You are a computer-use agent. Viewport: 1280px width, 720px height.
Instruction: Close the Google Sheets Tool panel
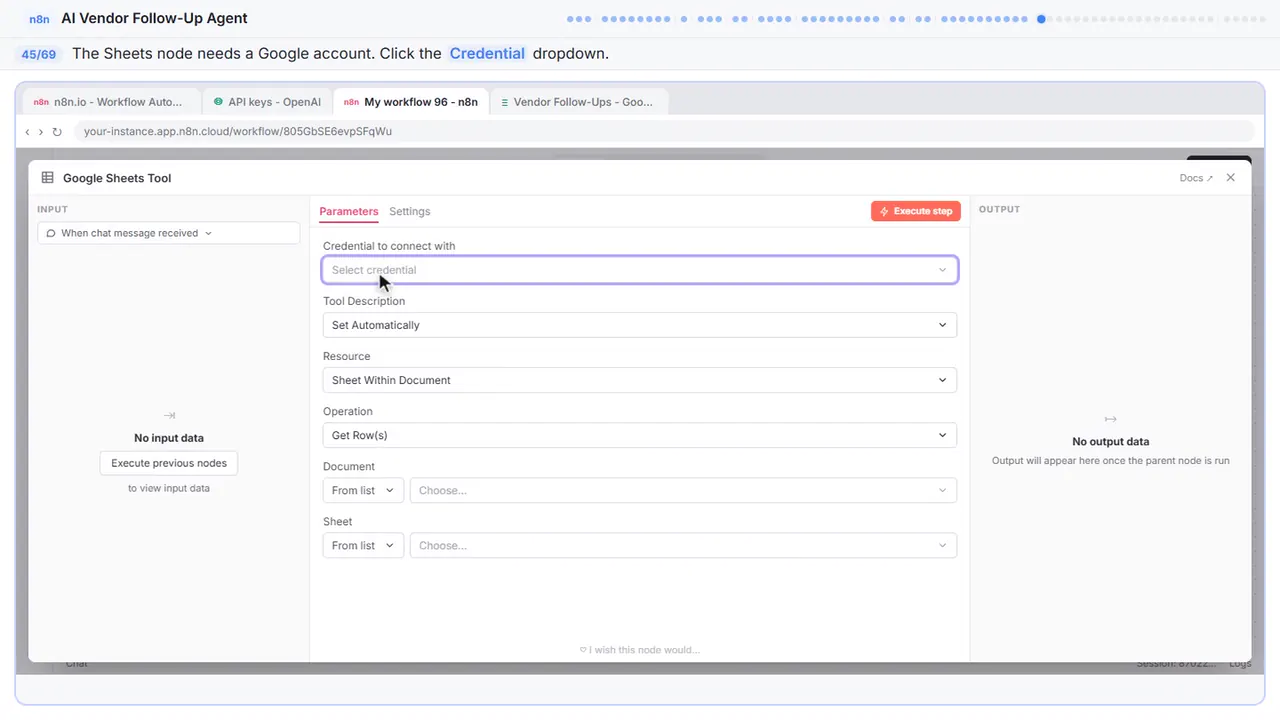pyautogui.click(x=1231, y=178)
